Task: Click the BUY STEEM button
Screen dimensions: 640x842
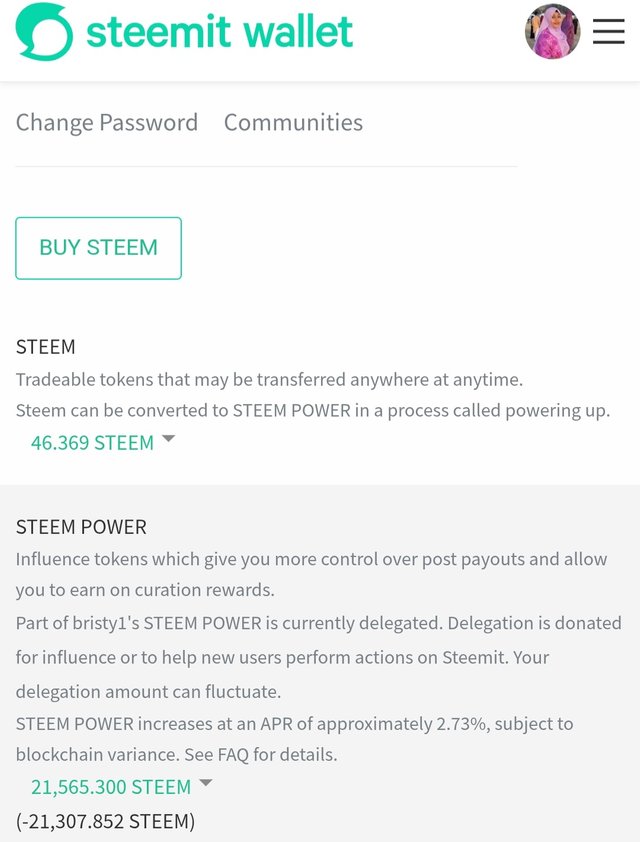Action: coord(99,248)
